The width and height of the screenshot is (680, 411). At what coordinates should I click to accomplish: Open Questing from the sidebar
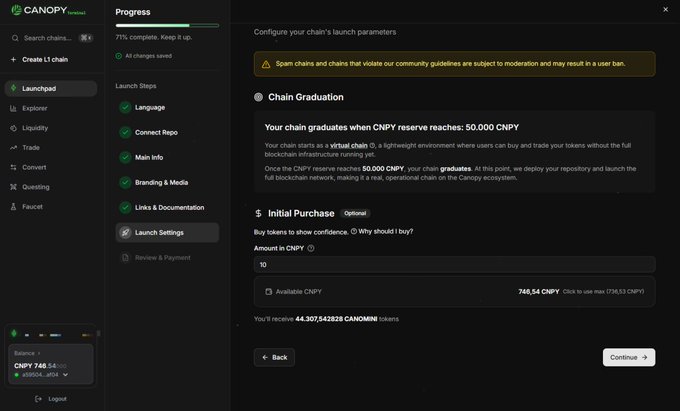click(36, 187)
